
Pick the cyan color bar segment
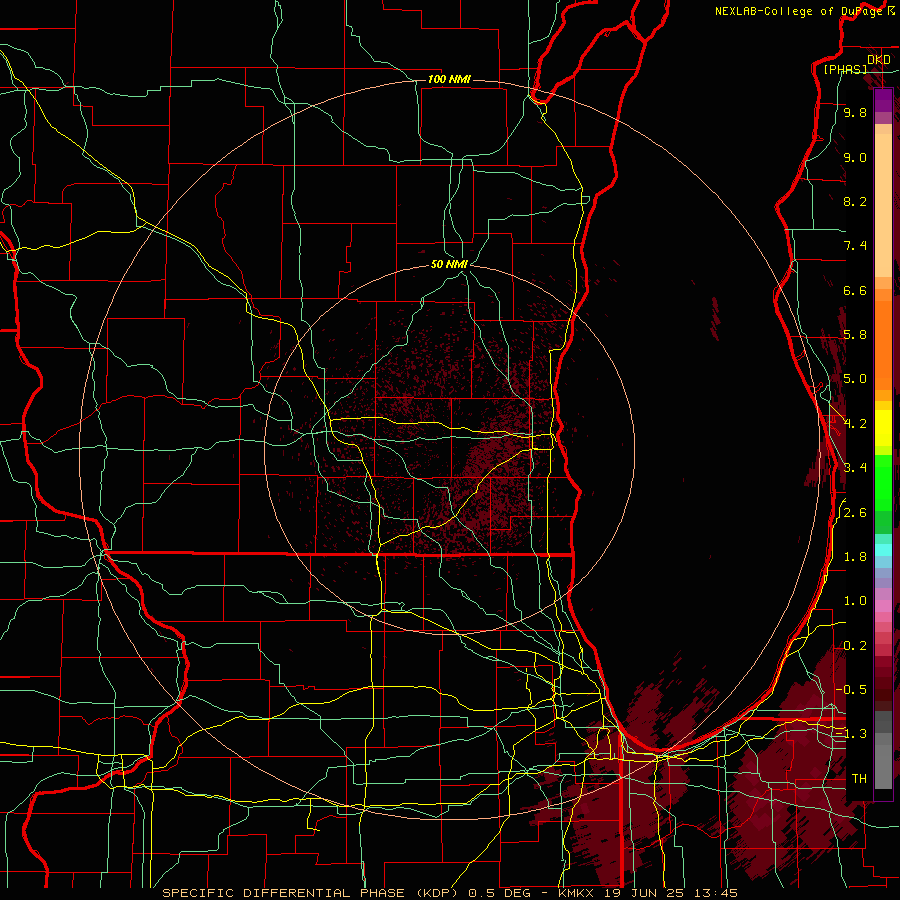click(x=883, y=550)
